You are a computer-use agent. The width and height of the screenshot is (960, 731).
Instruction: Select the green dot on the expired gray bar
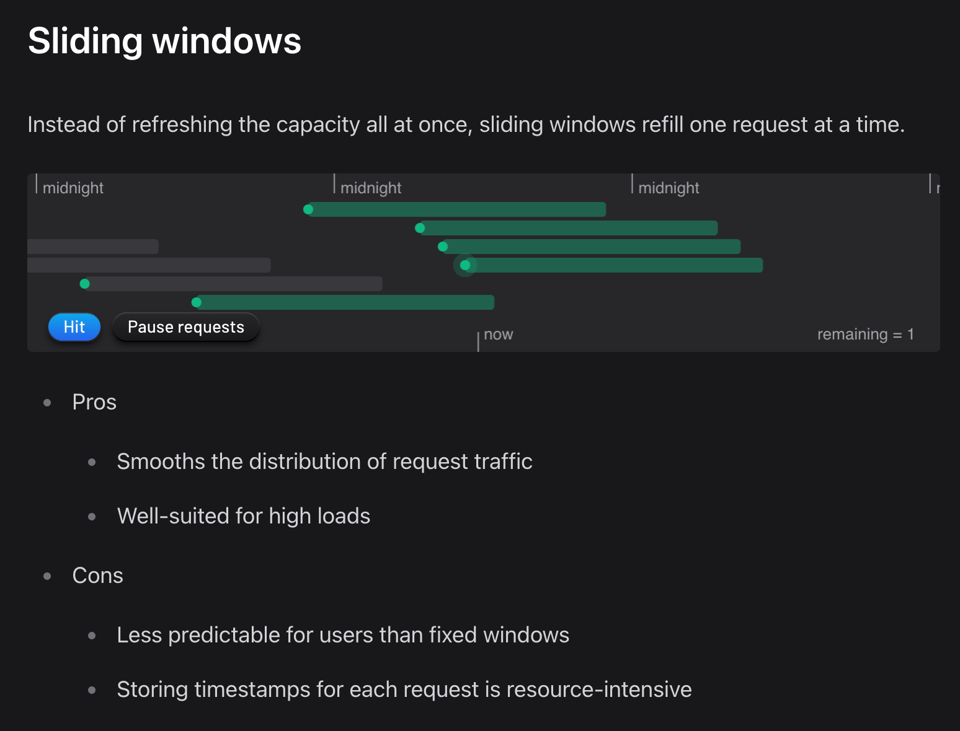85,284
